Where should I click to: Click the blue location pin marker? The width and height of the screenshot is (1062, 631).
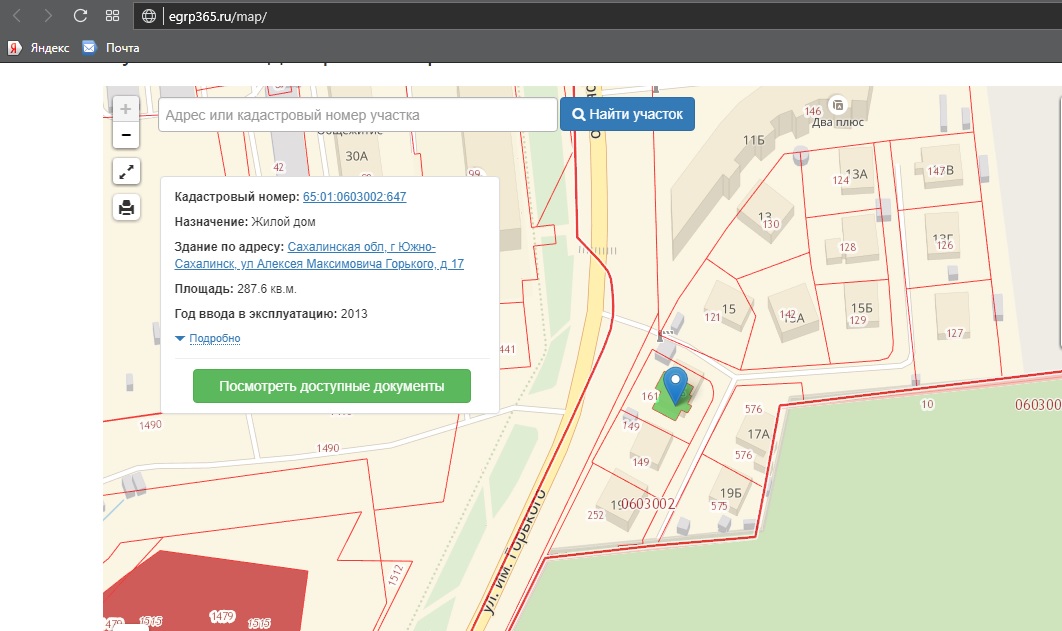pos(677,383)
